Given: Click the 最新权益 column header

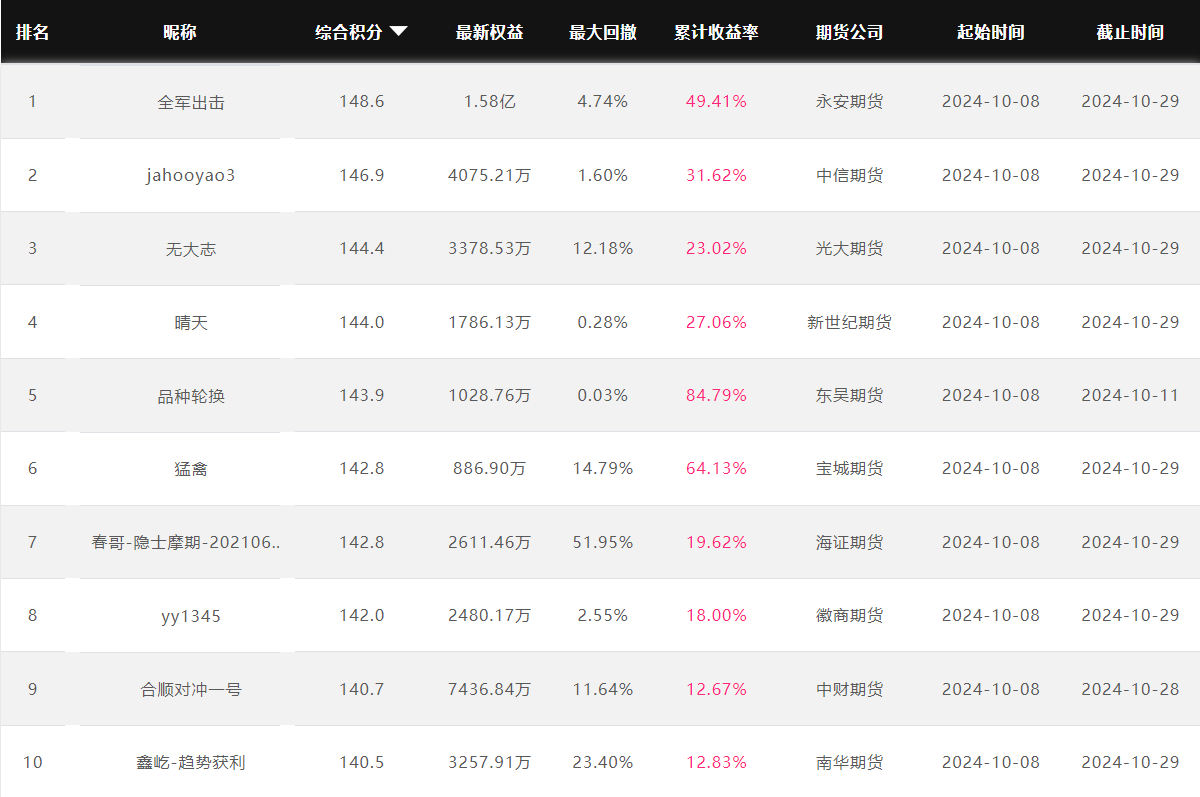Looking at the screenshot, I should pyautogui.click(x=489, y=32).
